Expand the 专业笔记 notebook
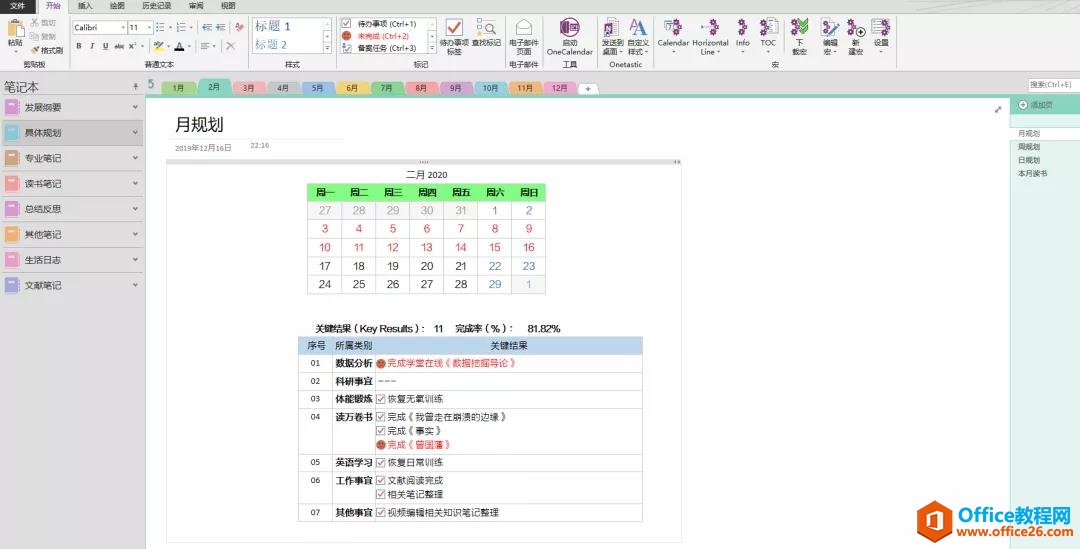The width and height of the screenshot is (1080, 549). pyautogui.click(x=135, y=158)
